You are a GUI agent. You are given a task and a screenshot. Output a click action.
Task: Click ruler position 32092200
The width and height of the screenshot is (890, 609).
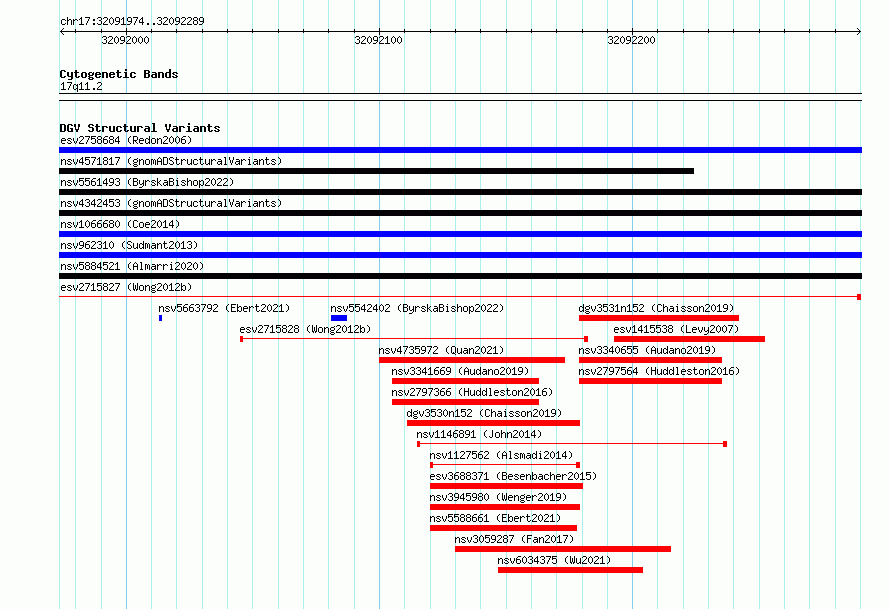click(631, 40)
